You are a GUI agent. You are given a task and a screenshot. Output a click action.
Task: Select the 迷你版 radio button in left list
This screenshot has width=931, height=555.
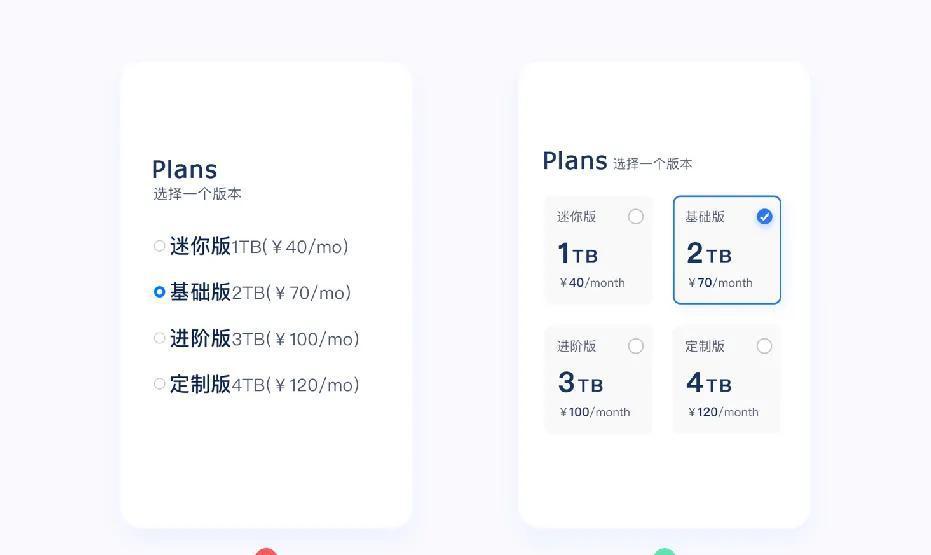pos(159,246)
